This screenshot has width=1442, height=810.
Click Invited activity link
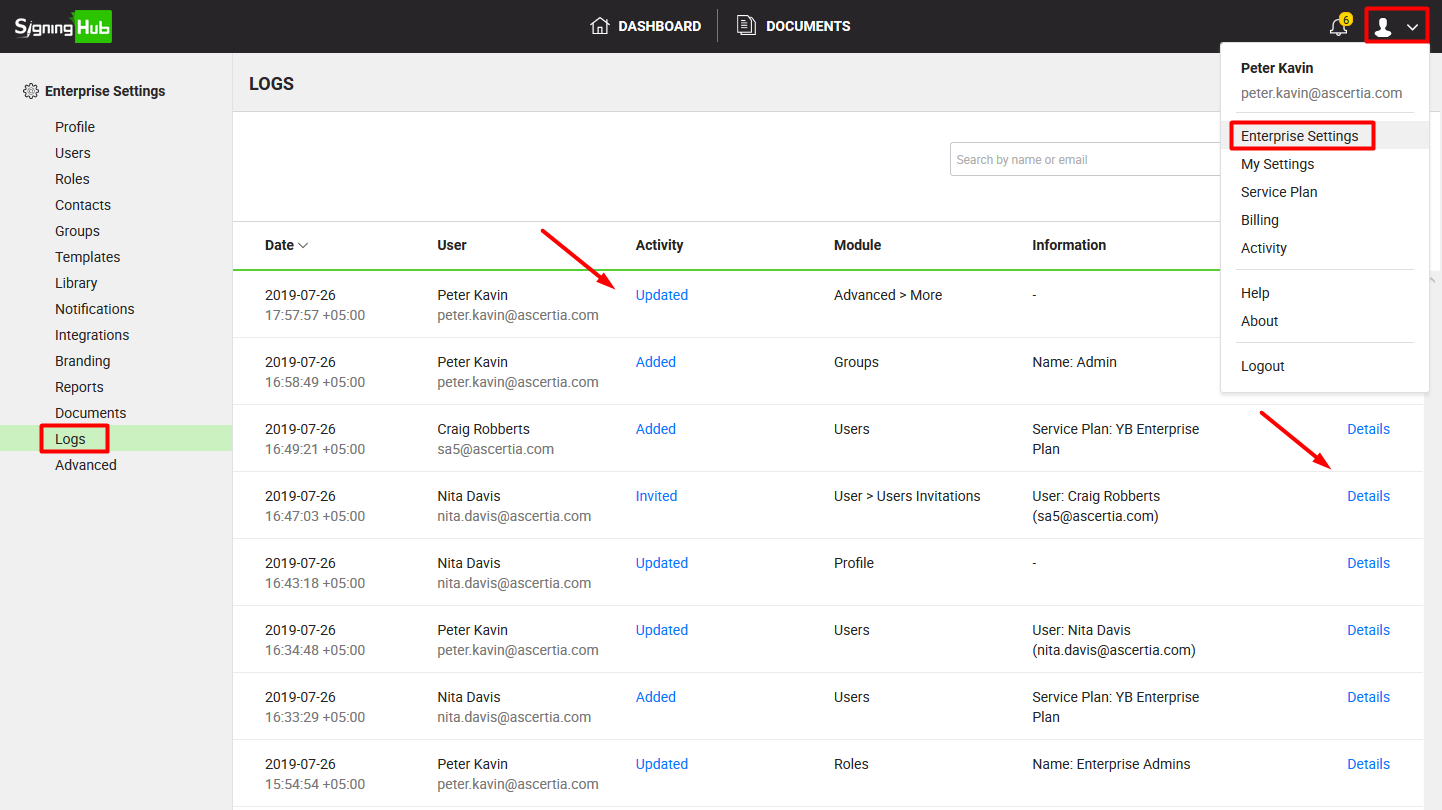point(656,496)
